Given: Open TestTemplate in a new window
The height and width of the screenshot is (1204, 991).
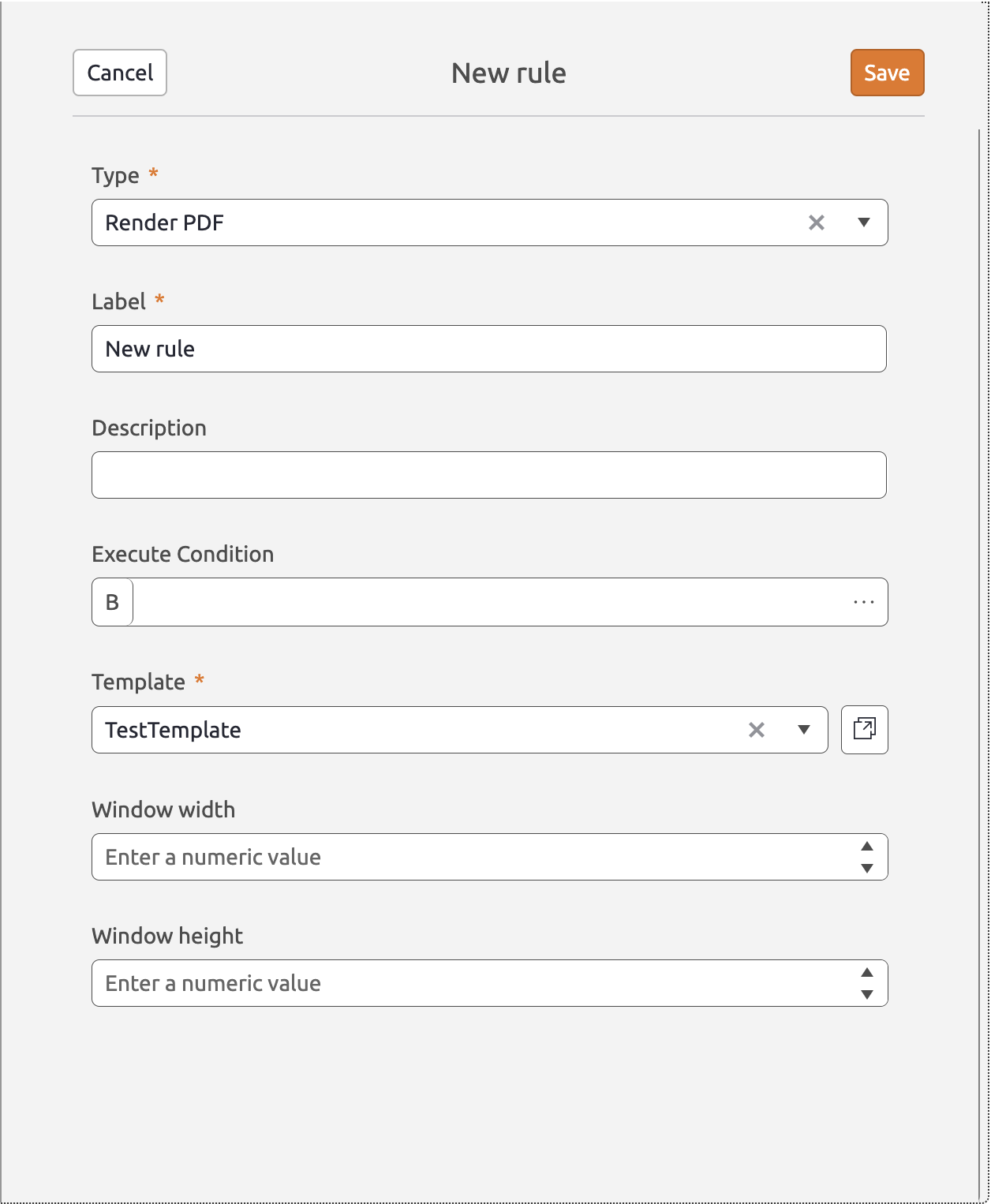Looking at the screenshot, I should click(x=864, y=730).
